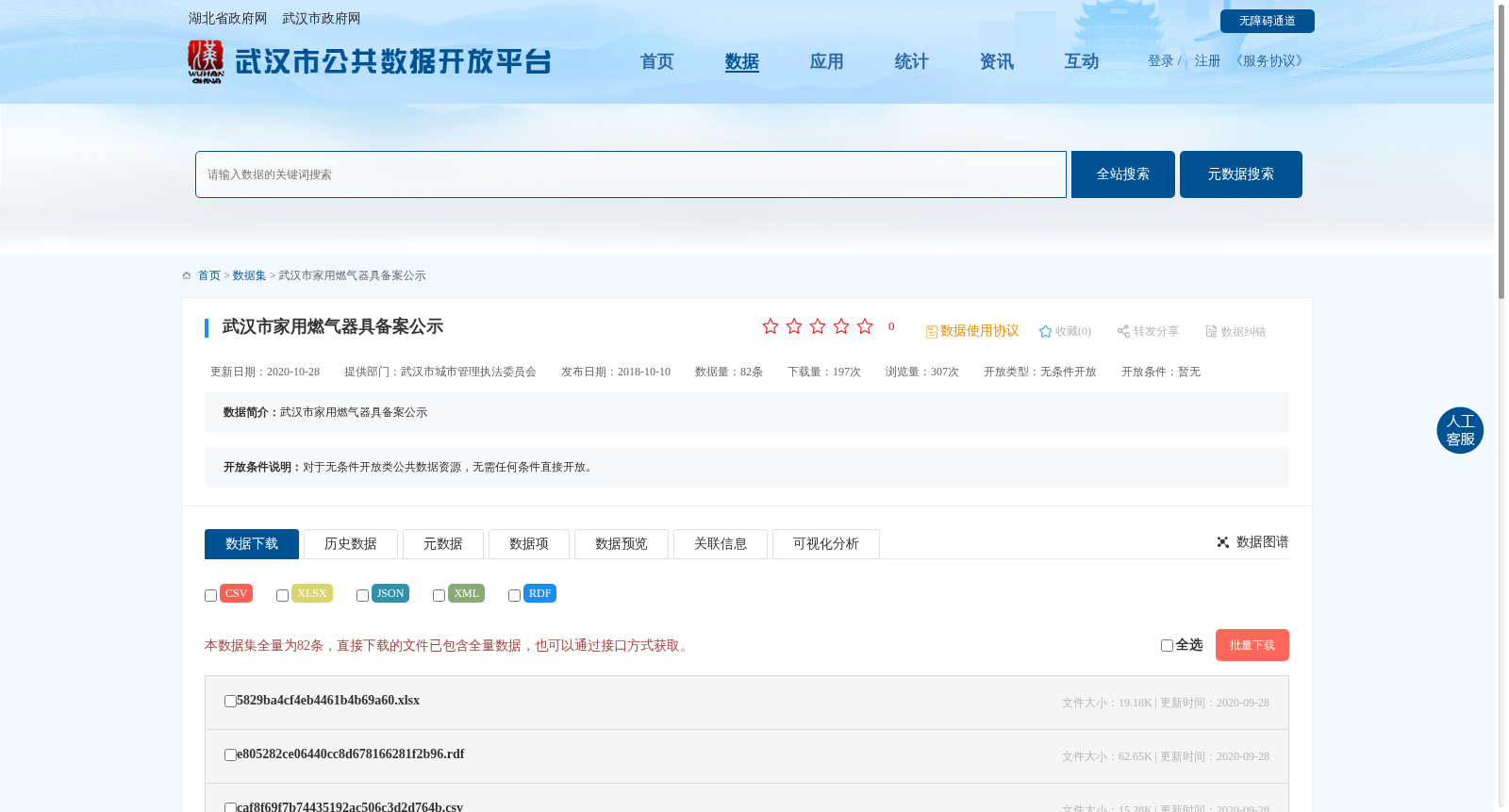Click the 元数据搜索 button
1509x812 pixels.
1241,174
